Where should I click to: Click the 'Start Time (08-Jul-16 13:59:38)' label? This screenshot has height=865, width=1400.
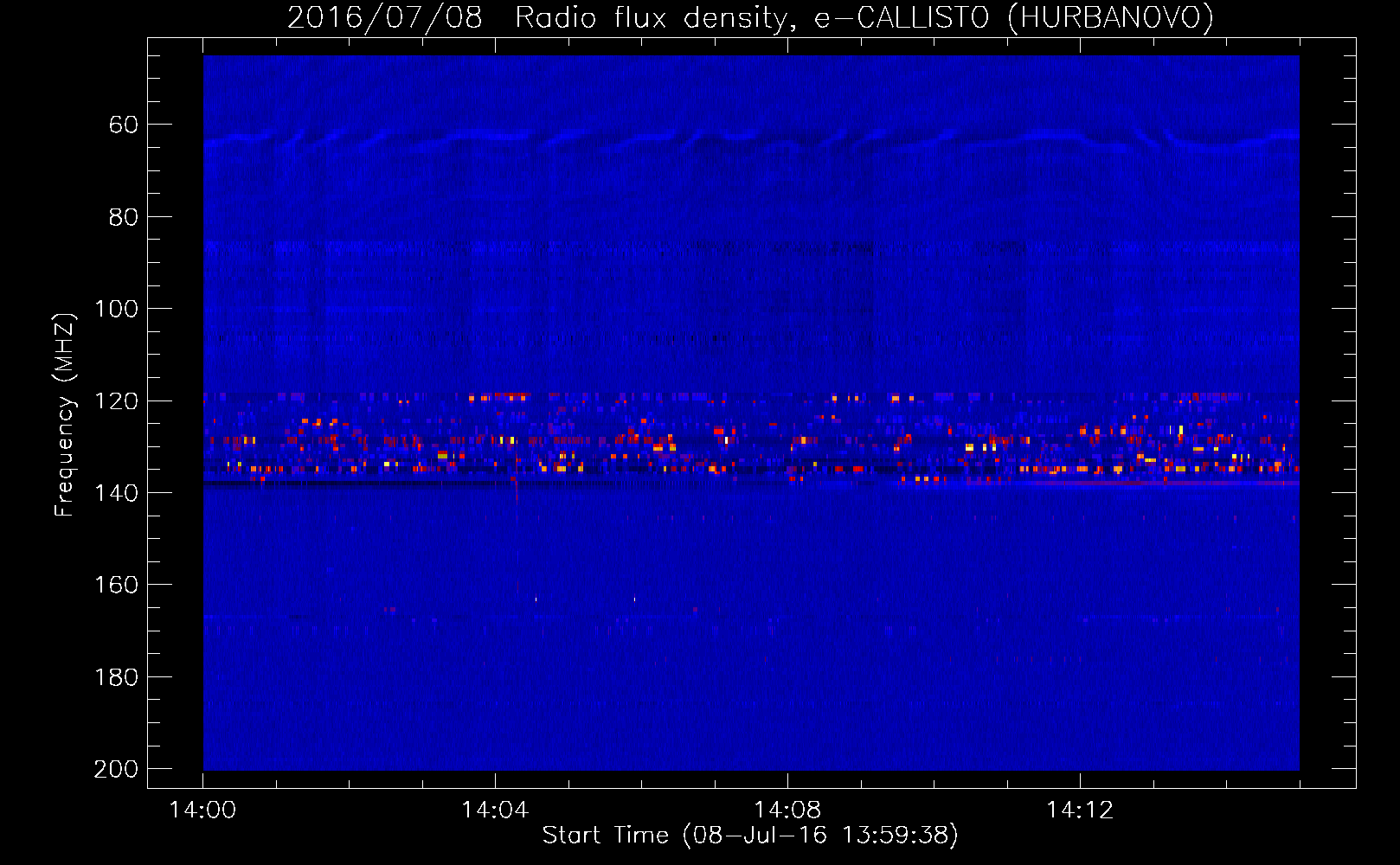coord(750,836)
